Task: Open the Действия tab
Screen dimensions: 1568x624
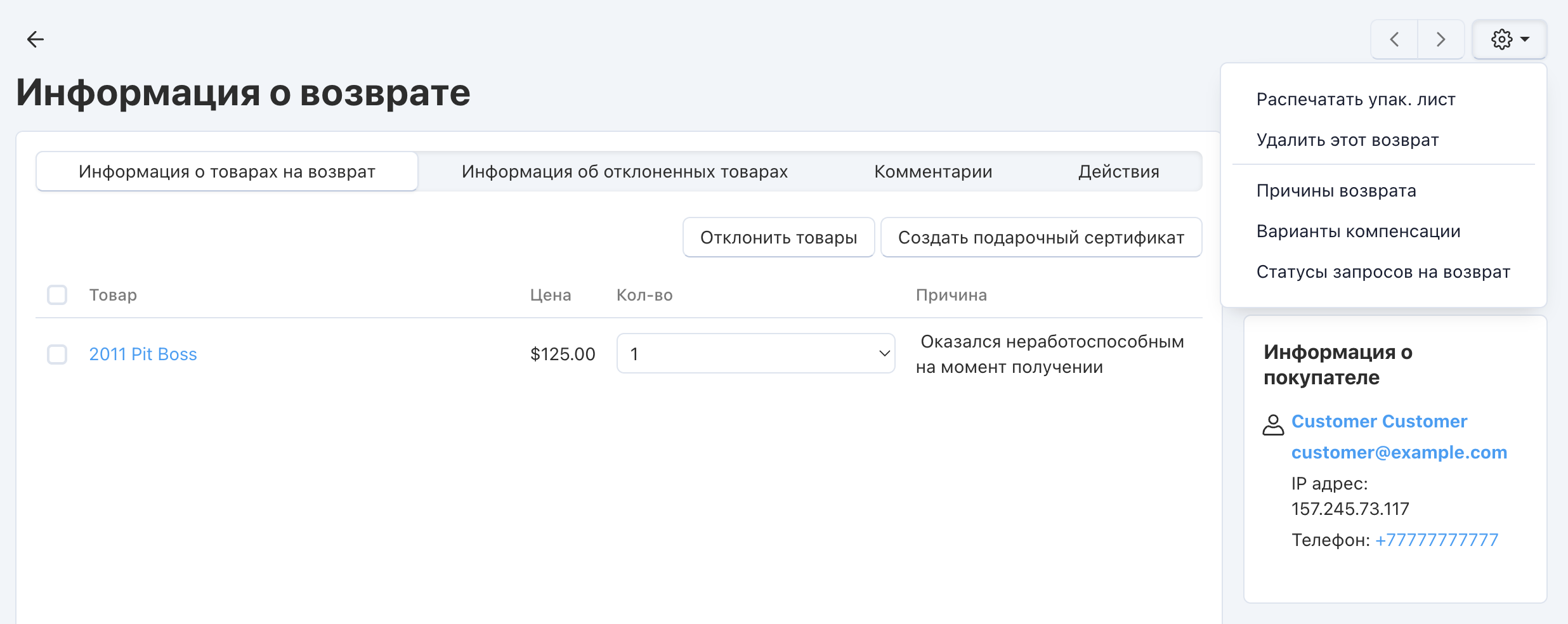Action: click(1118, 172)
